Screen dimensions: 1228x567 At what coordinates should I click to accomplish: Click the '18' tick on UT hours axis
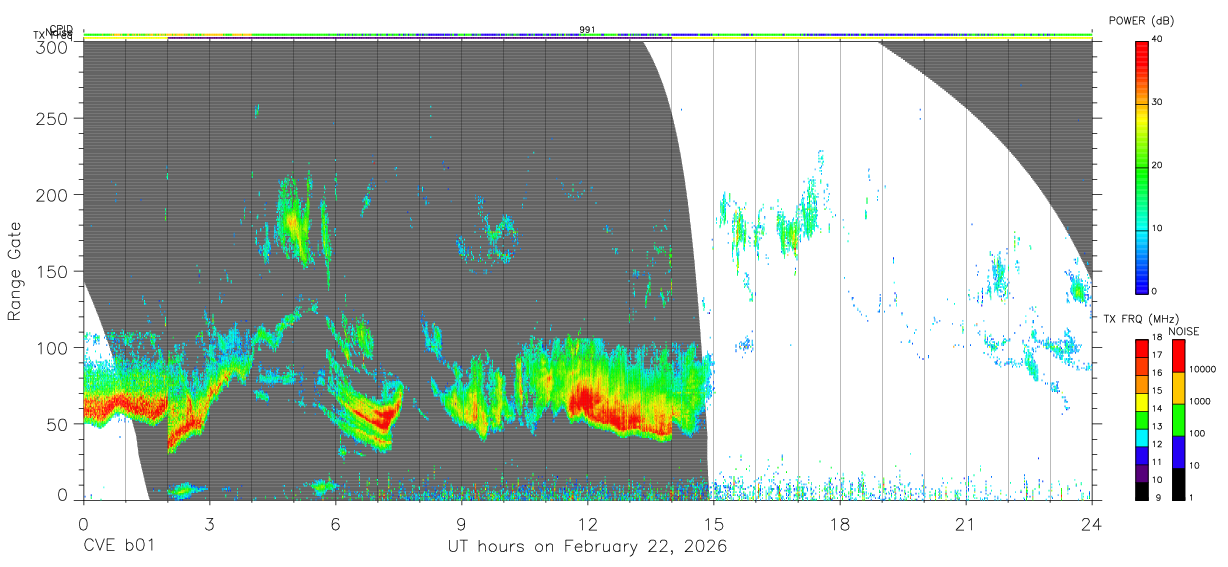pos(840,523)
